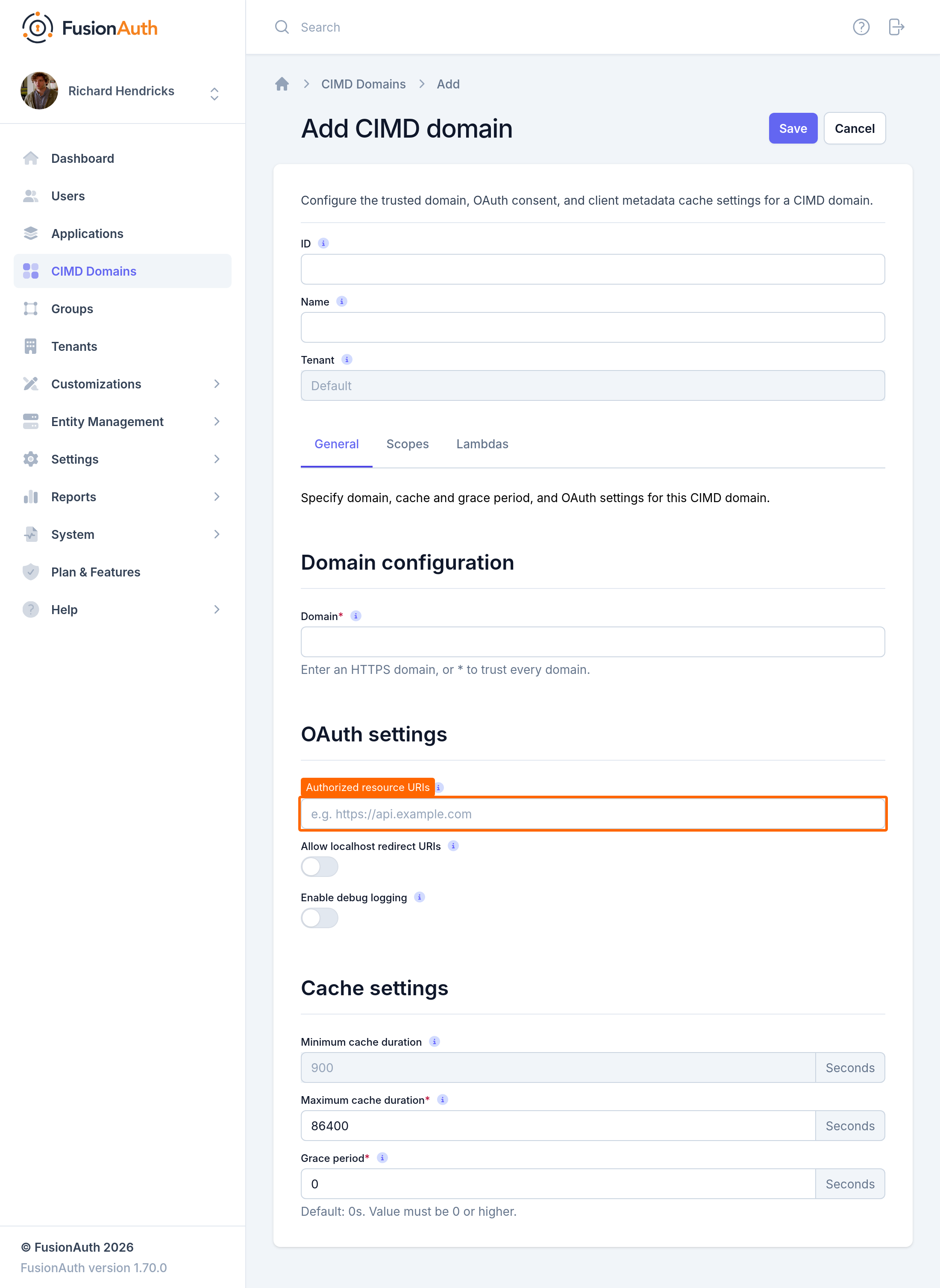Open Users in the sidebar
940x1288 pixels.
coord(122,196)
